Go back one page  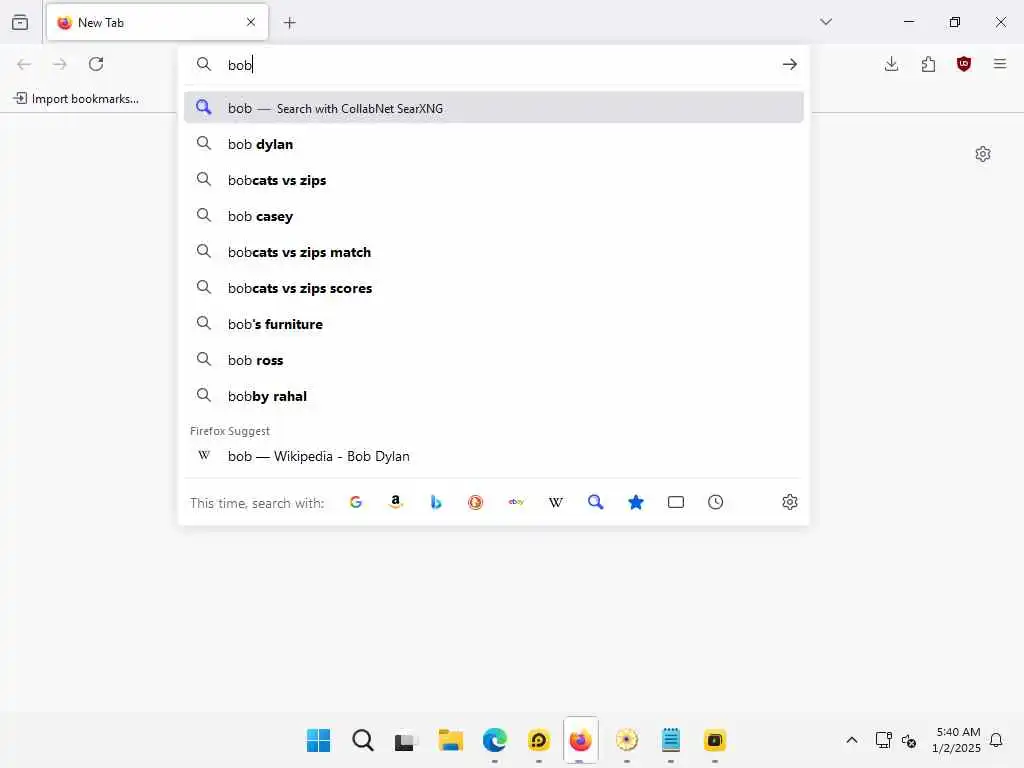24,64
